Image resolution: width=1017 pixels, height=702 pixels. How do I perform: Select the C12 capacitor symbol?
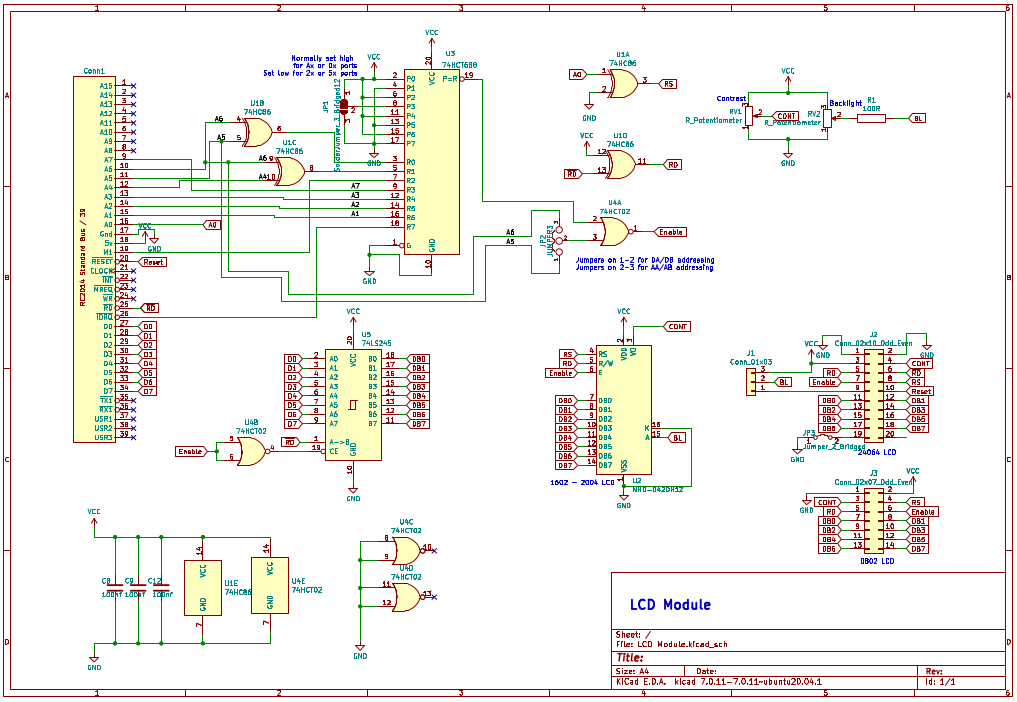pyautogui.click(x=161, y=588)
